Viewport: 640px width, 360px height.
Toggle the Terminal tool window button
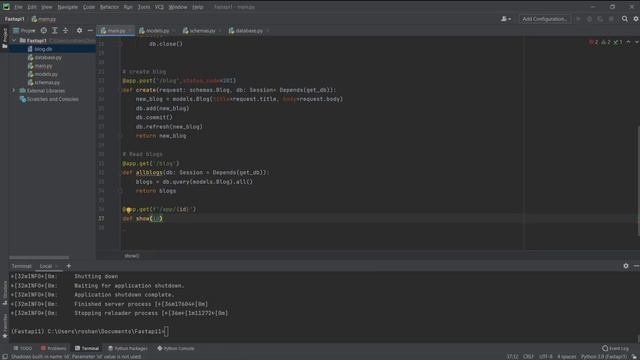[x=87, y=349]
